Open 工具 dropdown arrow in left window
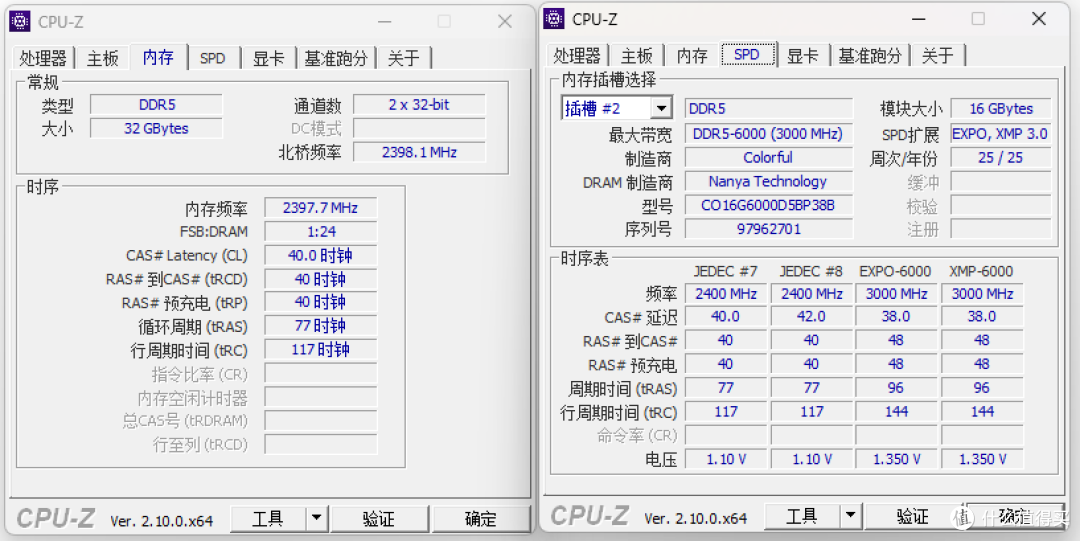Viewport: 1080px width, 541px height. click(x=317, y=518)
